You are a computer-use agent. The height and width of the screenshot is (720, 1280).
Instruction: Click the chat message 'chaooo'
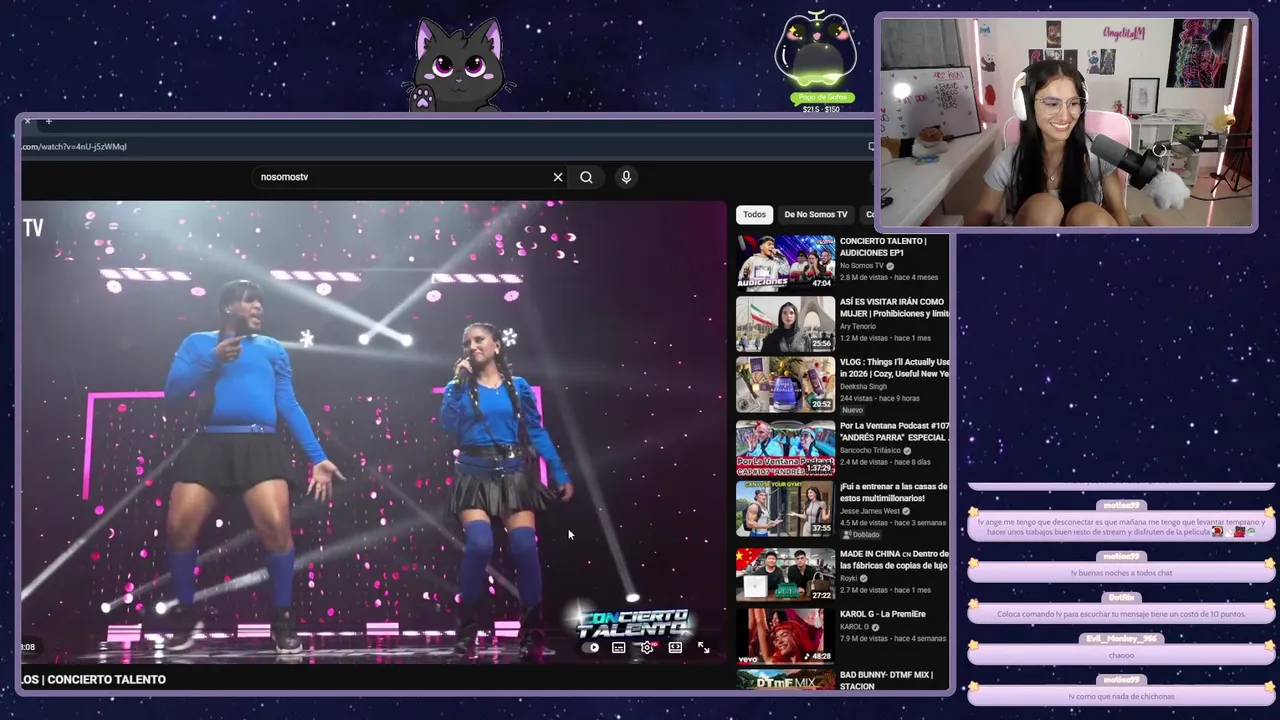pyautogui.click(x=1121, y=655)
